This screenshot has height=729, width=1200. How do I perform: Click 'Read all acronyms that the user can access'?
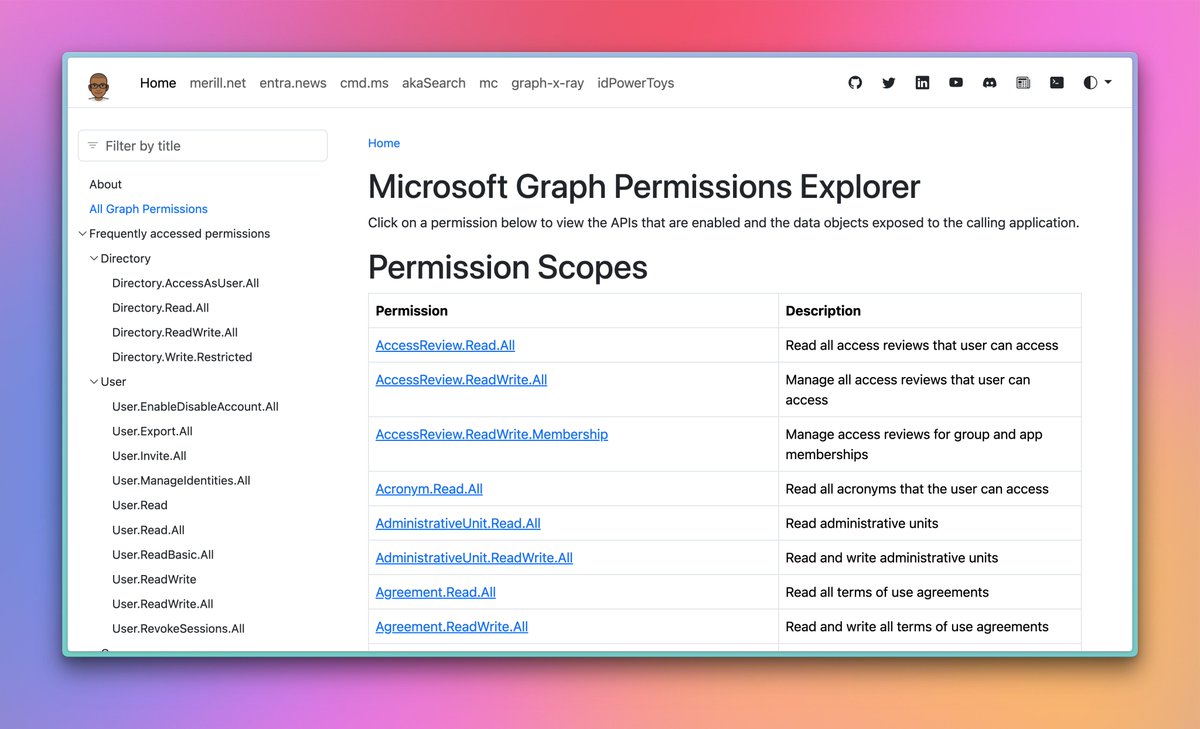pos(917,489)
